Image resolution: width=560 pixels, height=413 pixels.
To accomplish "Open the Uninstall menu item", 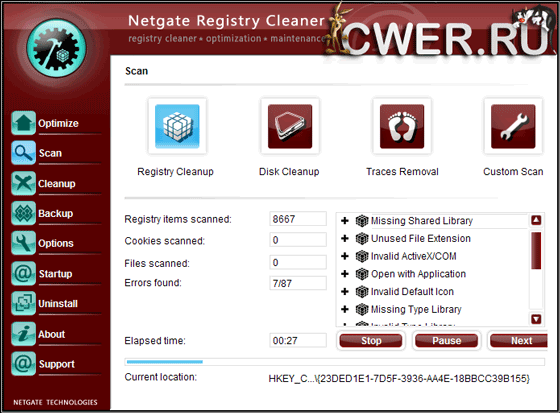I will pos(58,304).
